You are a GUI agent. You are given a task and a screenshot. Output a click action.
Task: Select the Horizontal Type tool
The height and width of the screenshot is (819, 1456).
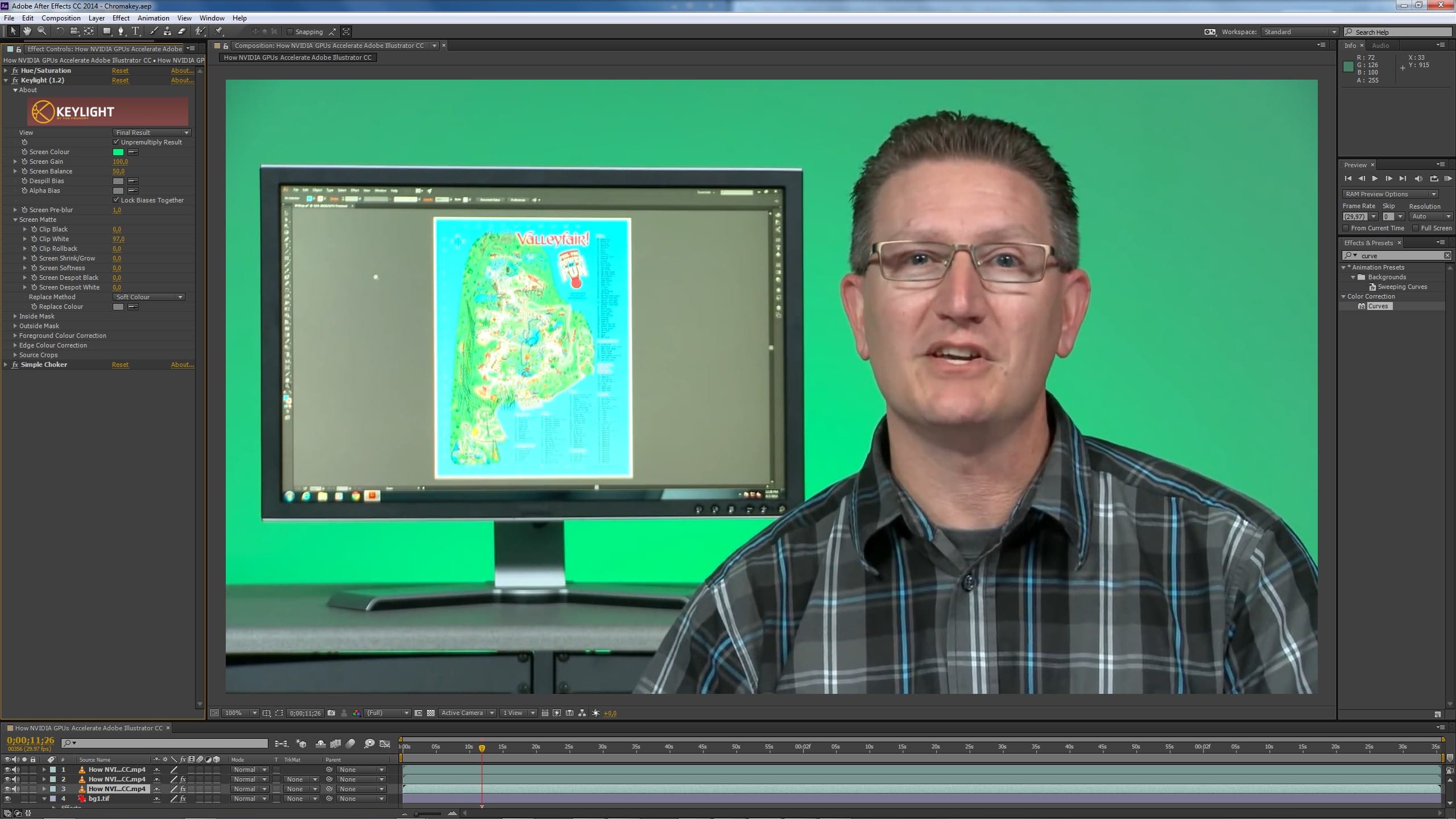135,31
